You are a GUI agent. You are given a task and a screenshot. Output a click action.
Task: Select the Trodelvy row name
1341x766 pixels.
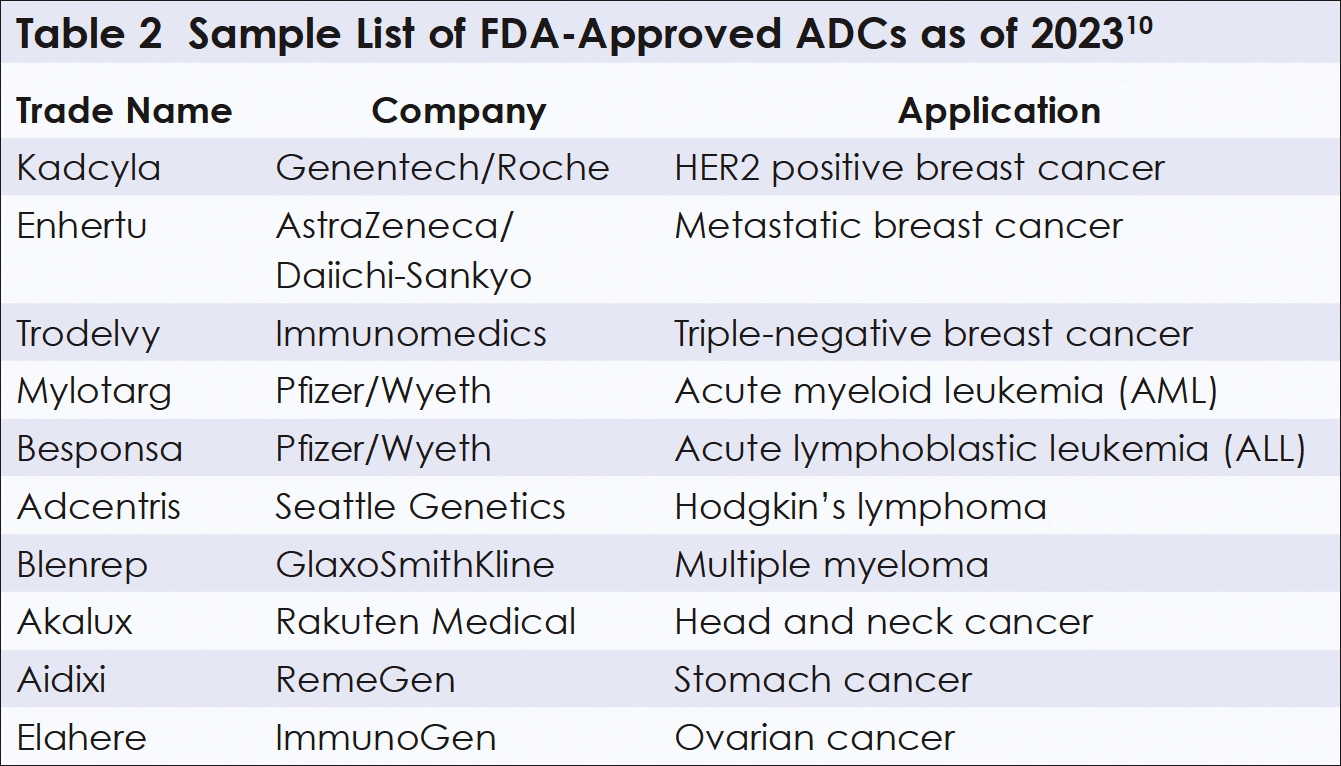click(x=88, y=333)
